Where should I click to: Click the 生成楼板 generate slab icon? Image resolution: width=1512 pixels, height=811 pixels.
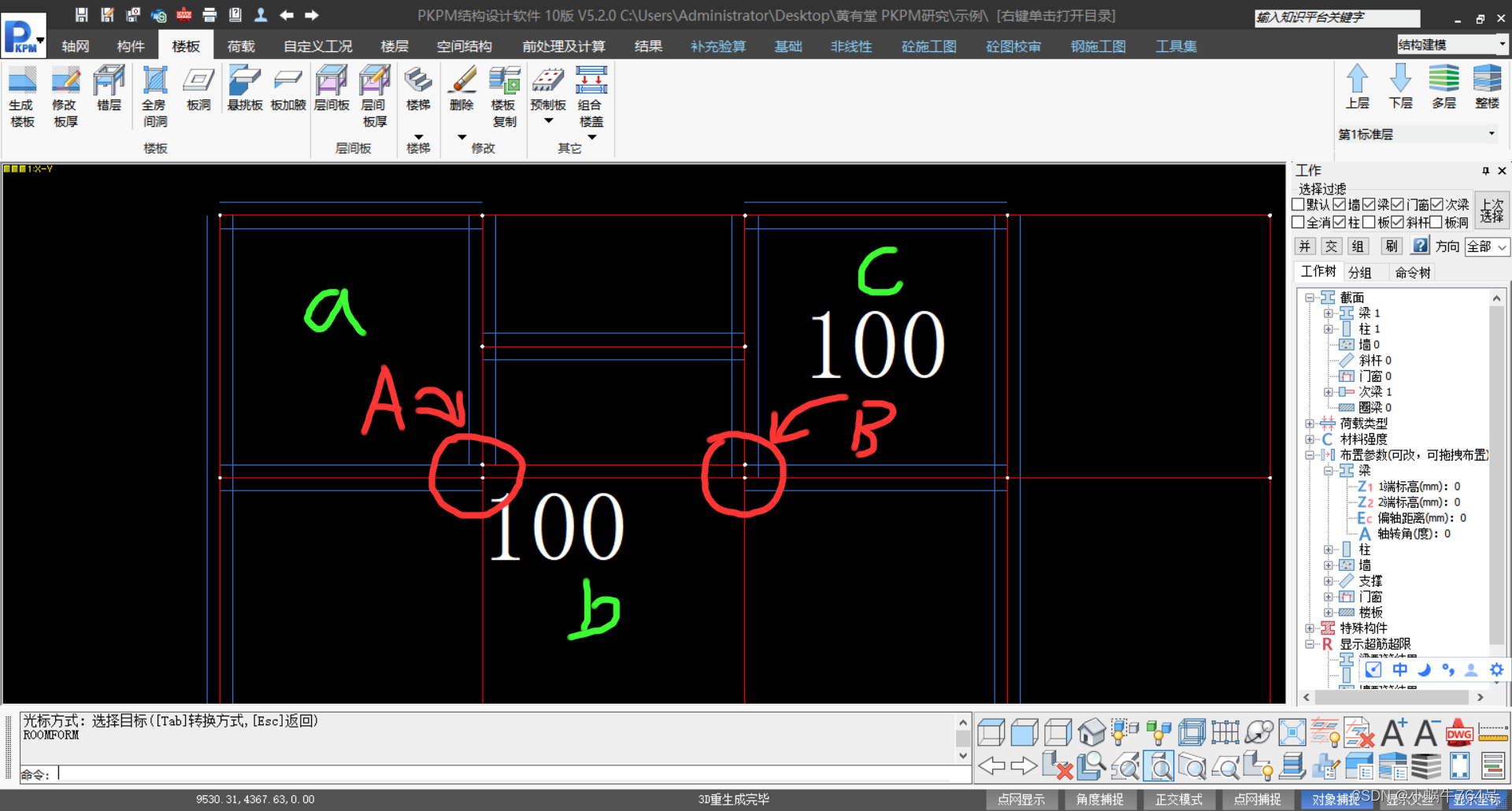[22, 96]
